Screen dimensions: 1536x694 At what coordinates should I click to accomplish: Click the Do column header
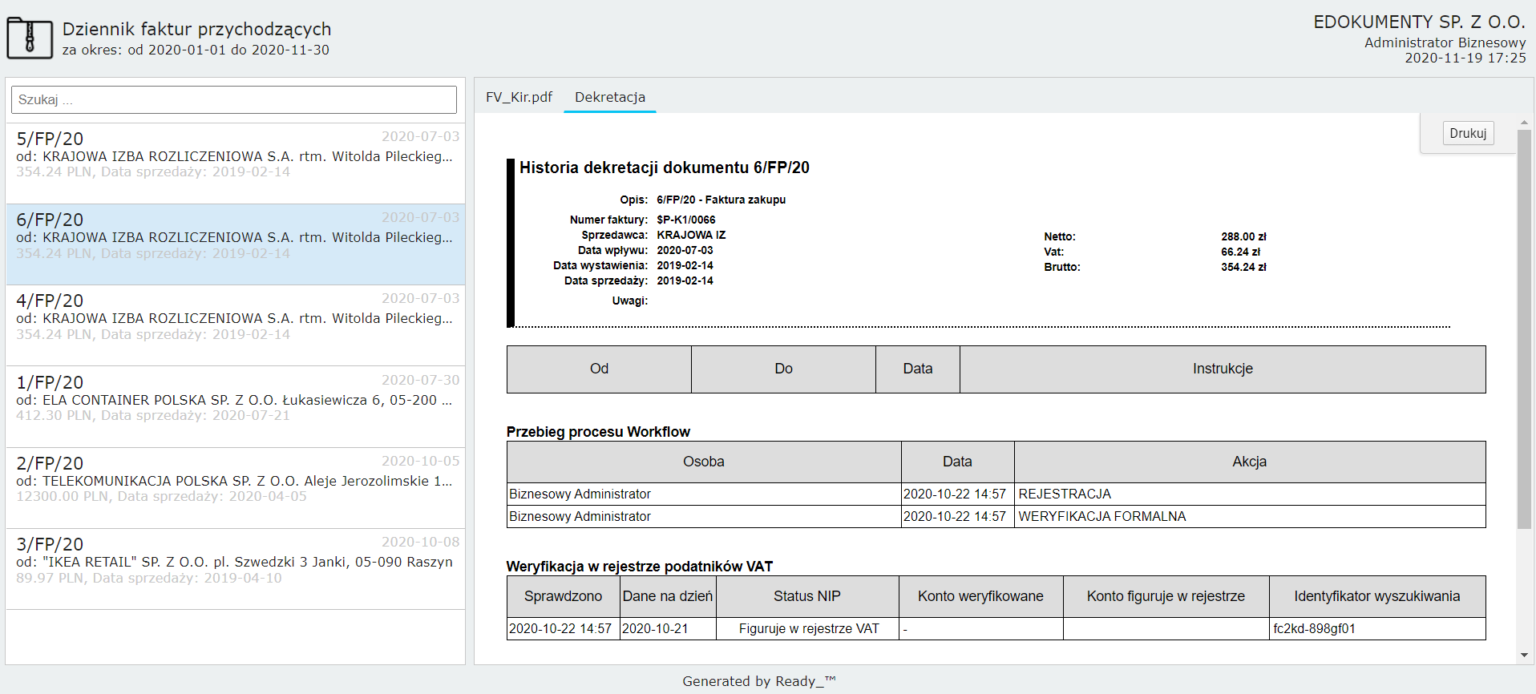tap(783, 369)
